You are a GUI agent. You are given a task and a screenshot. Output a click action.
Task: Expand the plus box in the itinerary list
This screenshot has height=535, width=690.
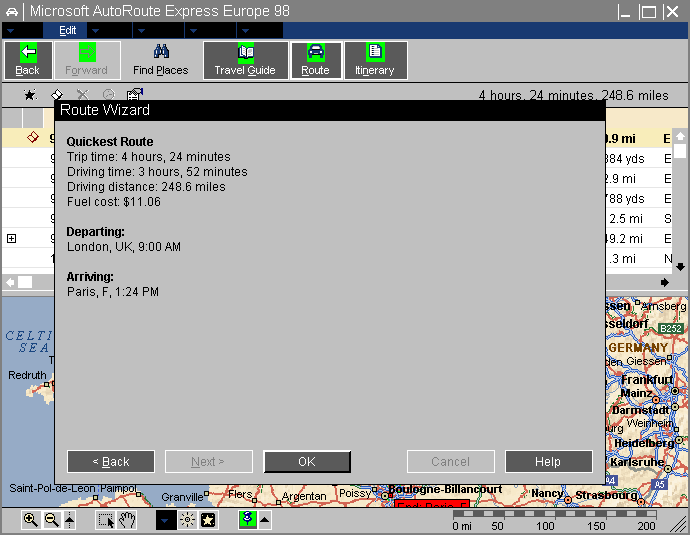(x=11, y=238)
